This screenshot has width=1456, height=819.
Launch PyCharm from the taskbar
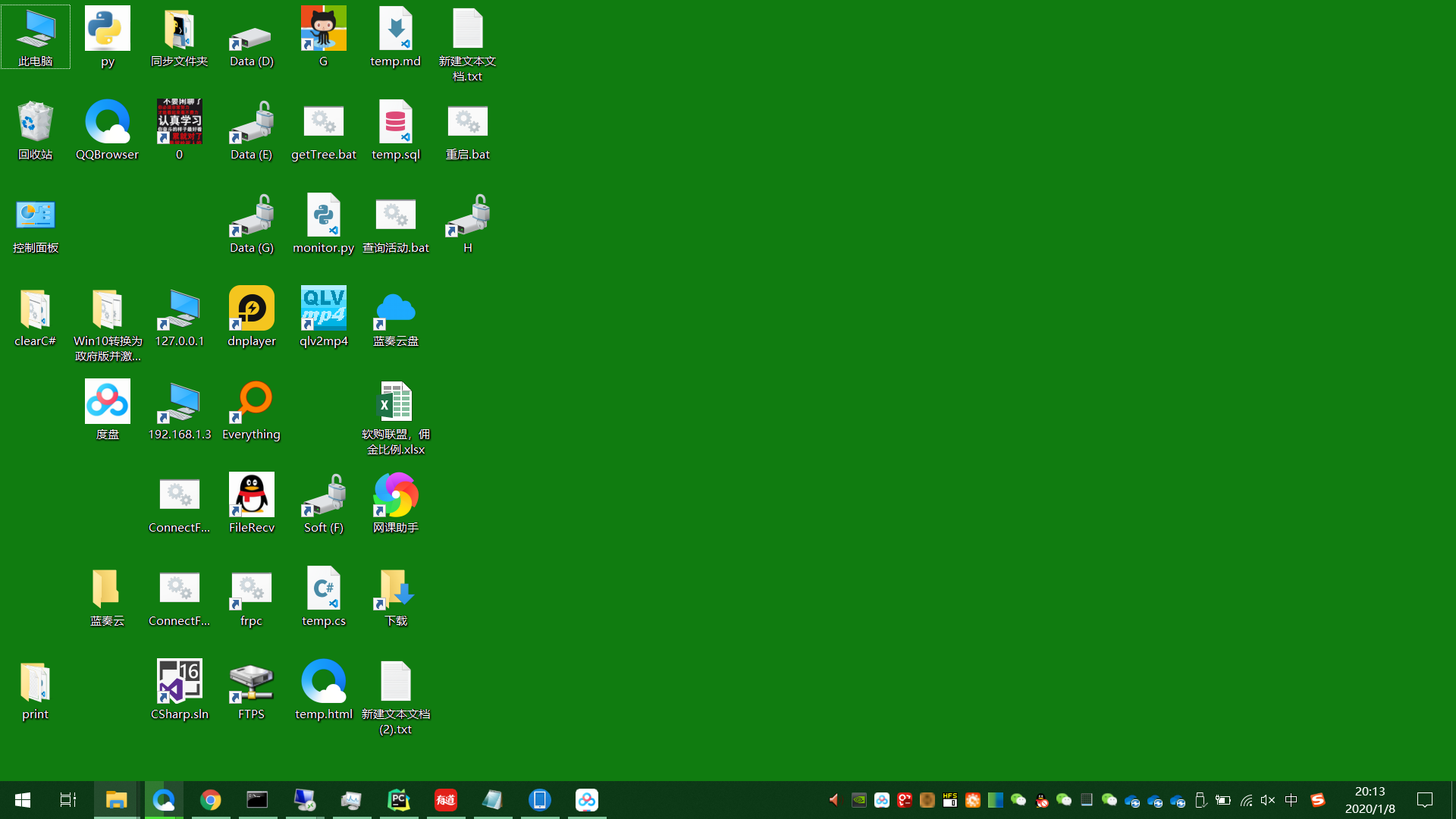pyautogui.click(x=399, y=799)
